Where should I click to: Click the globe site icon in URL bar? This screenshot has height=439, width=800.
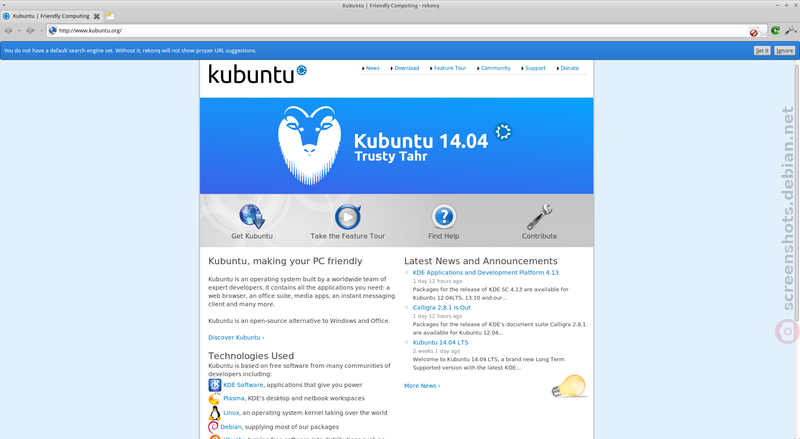pos(53,31)
